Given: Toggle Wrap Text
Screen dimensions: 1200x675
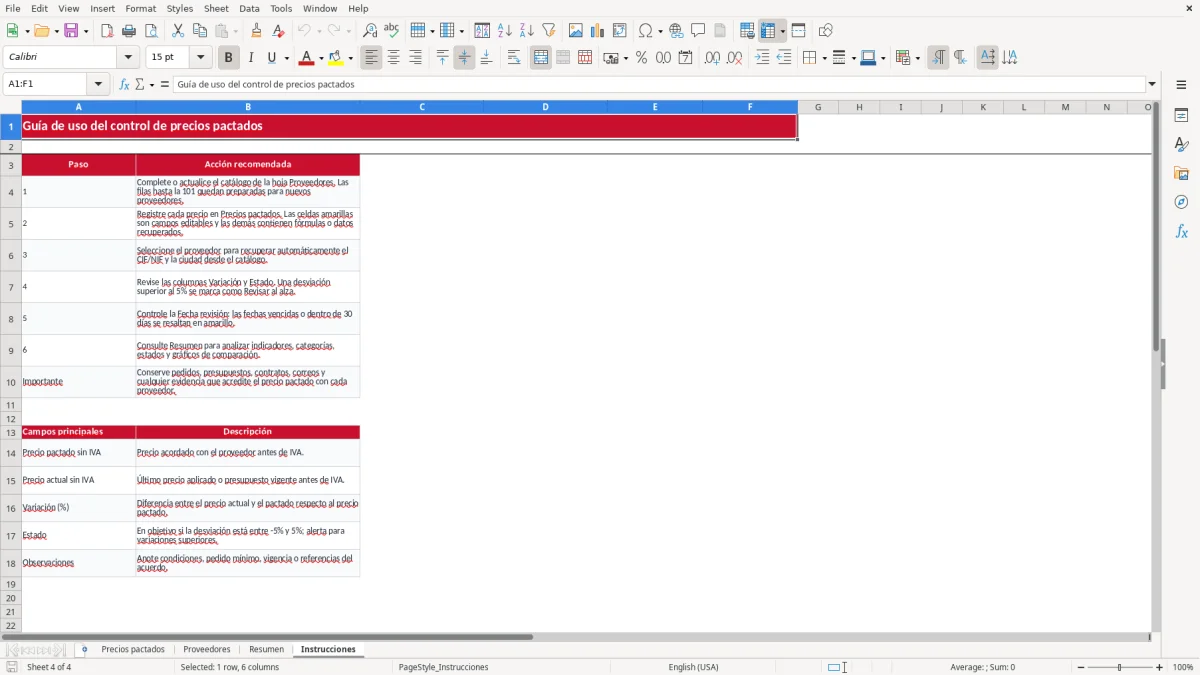Looking at the screenshot, I should [514, 58].
